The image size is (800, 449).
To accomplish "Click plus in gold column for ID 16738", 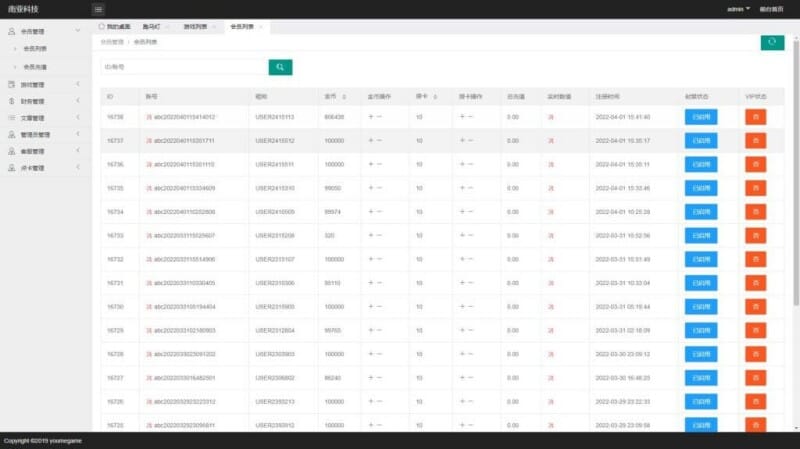I will coord(370,117).
